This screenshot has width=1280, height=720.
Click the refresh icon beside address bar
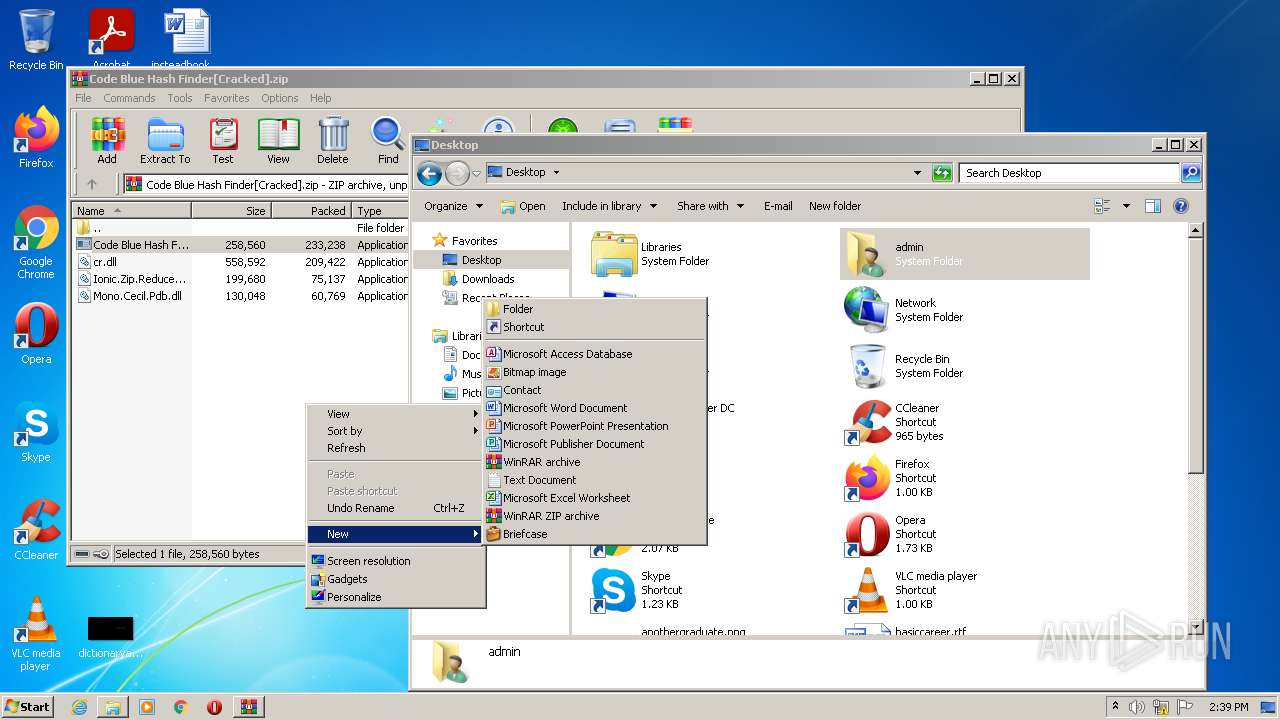(942, 173)
